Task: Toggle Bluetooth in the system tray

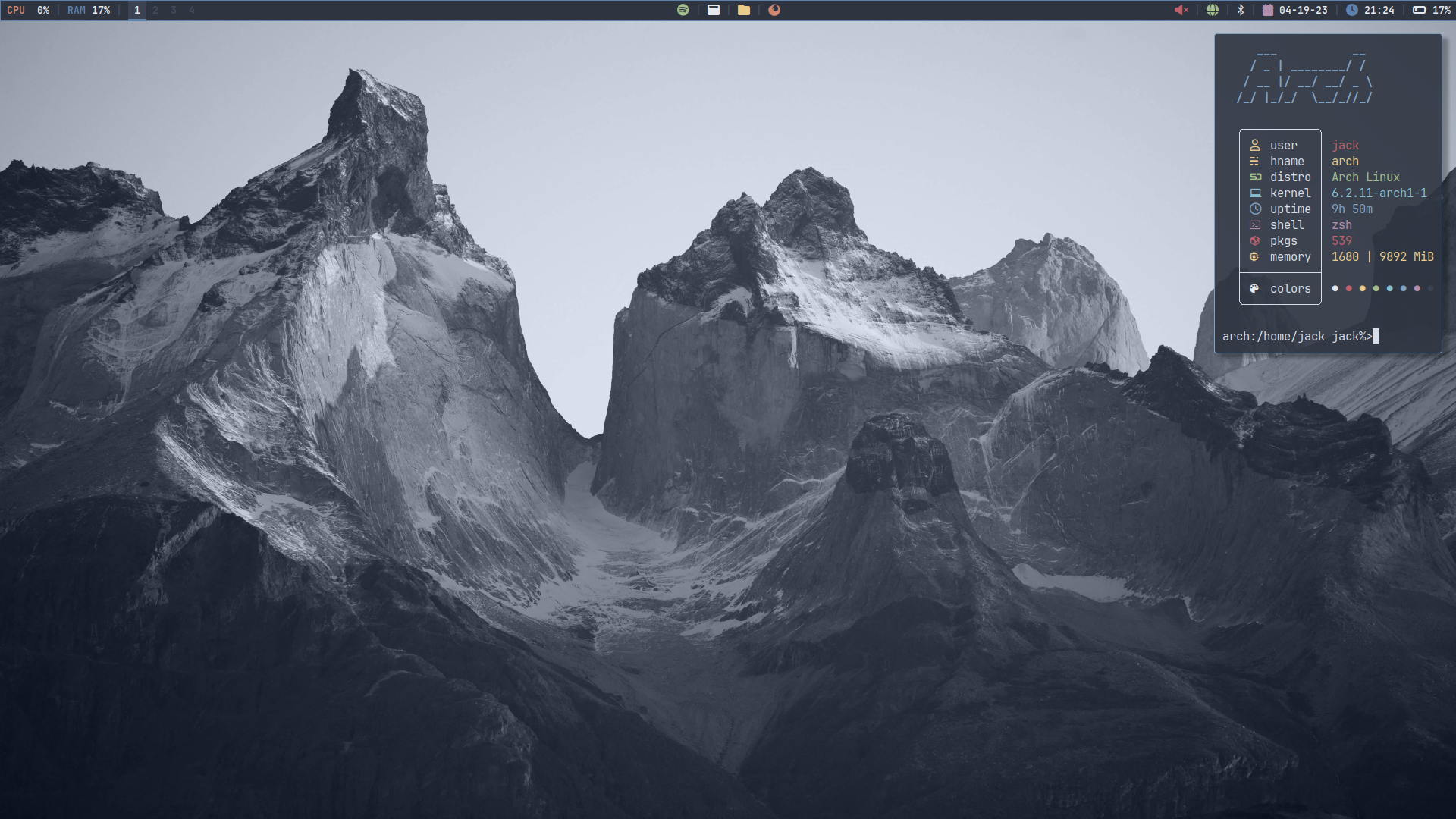Action: coord(1241,10)
